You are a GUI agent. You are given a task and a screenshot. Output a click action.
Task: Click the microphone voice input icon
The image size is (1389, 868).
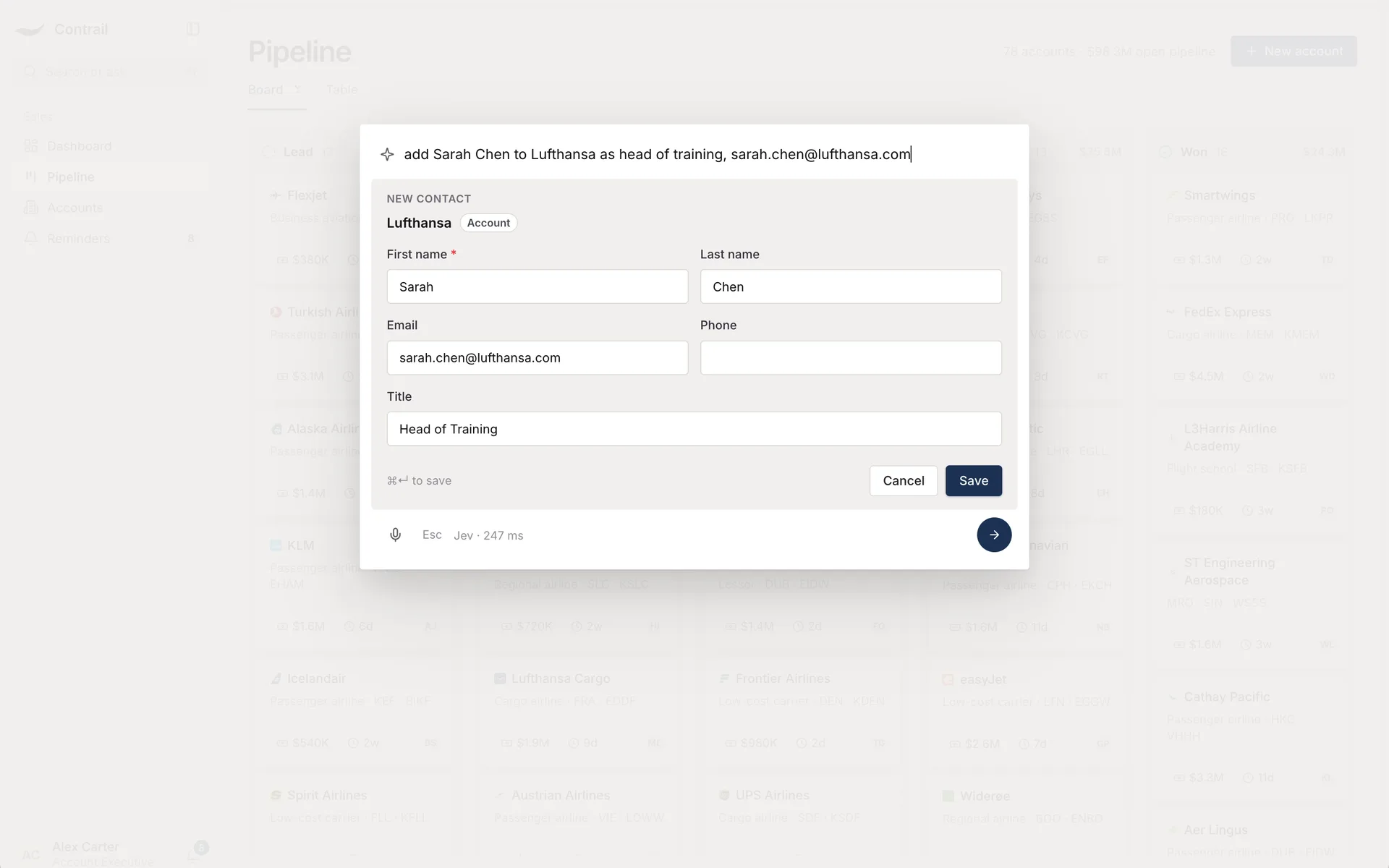click(395, 535)
